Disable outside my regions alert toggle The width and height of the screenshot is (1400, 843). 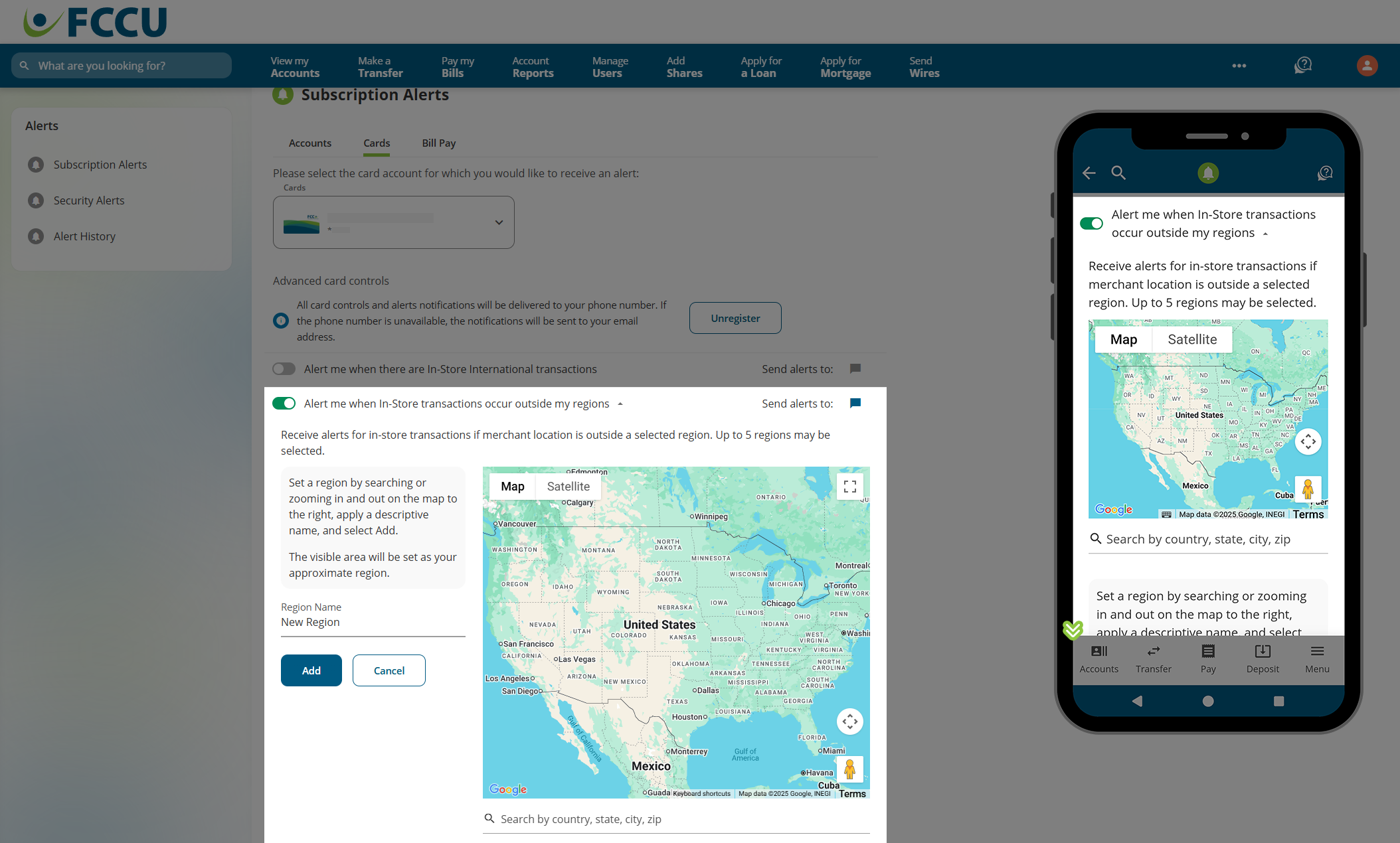(284, 404)
